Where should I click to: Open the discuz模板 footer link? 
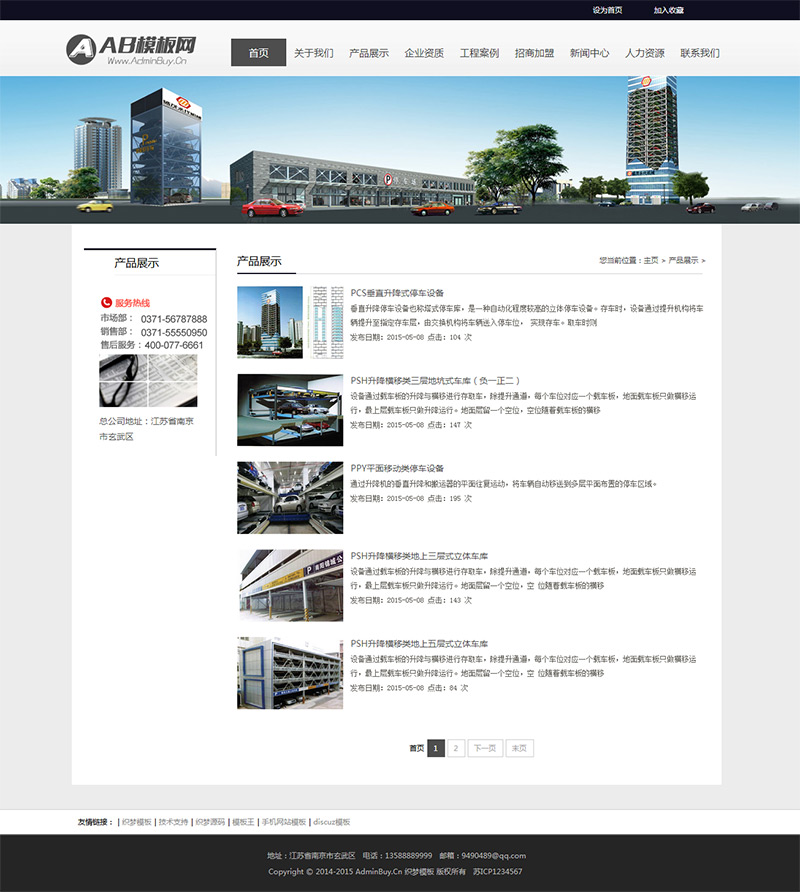coord(332,822)
